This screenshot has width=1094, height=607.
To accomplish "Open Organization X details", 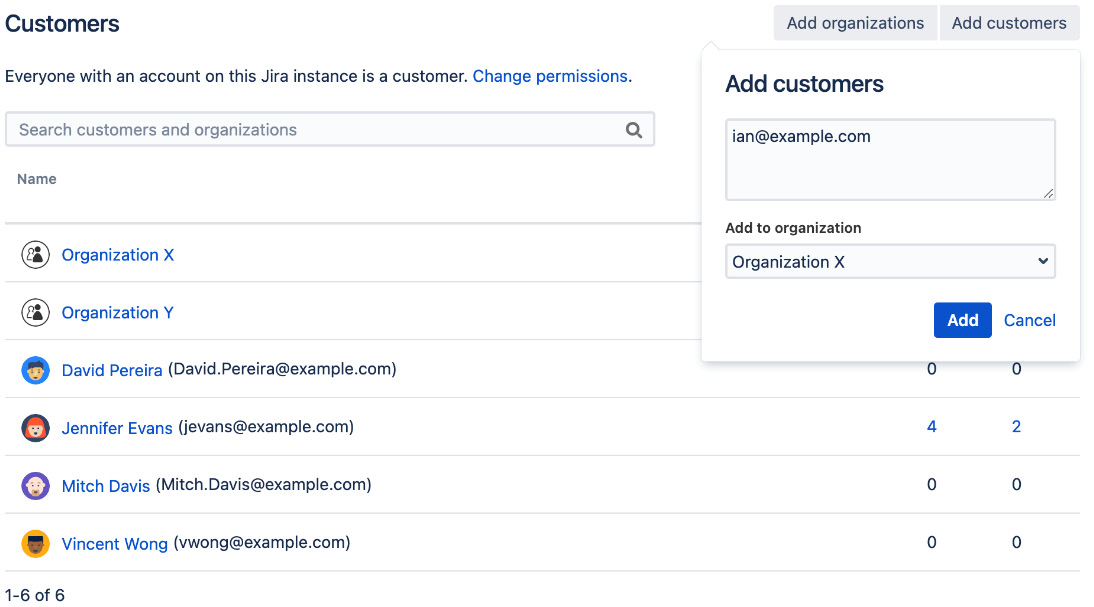I will (117, 254).
